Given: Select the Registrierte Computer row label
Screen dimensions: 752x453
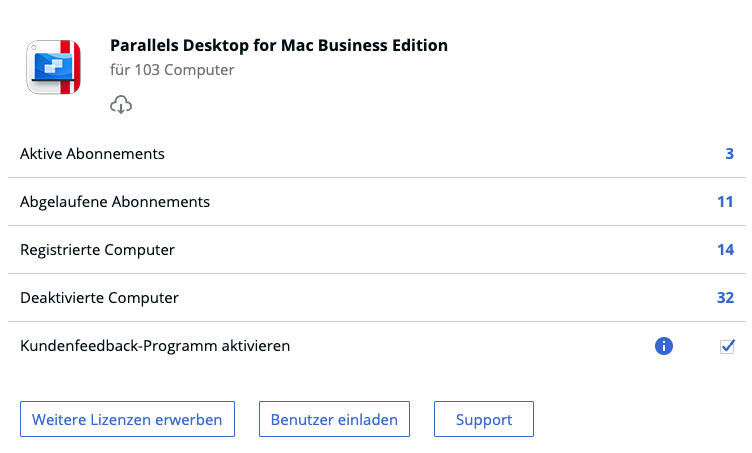Looking at the screenshot, I should click(x=97, y=249).
